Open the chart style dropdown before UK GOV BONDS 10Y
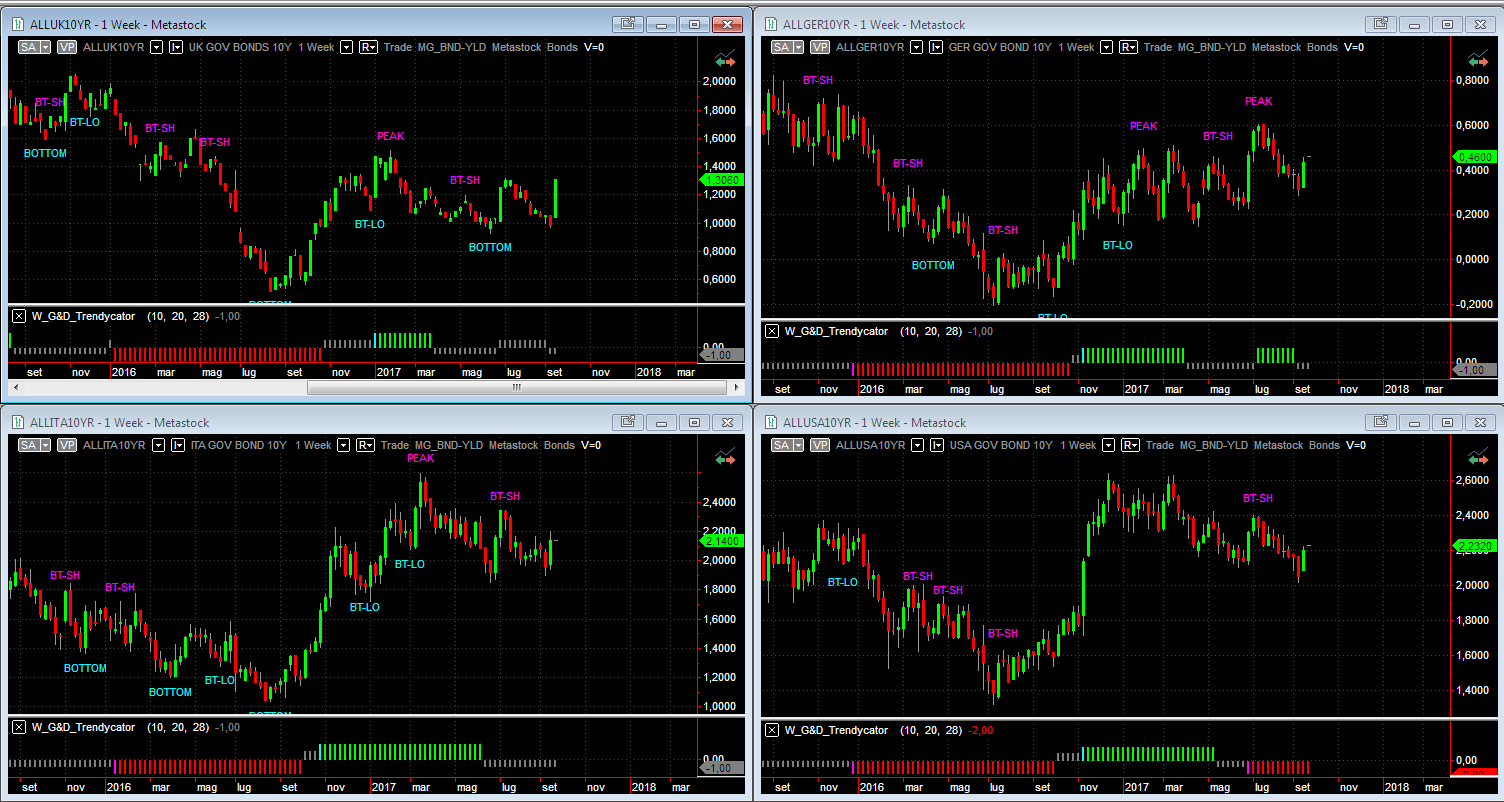1504x802 pixels. pos(177,47)
